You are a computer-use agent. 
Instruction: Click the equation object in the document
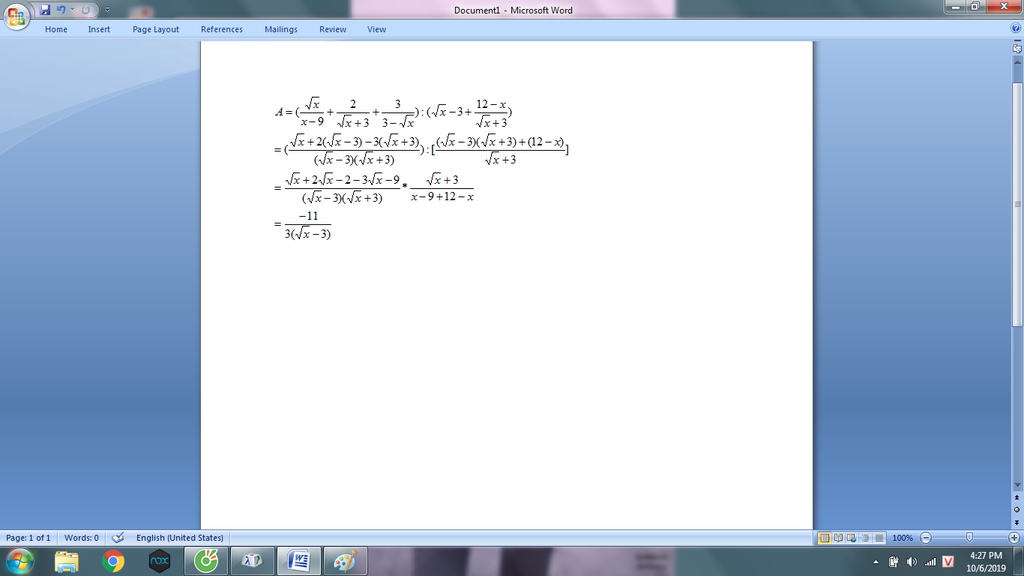(421, 168)
